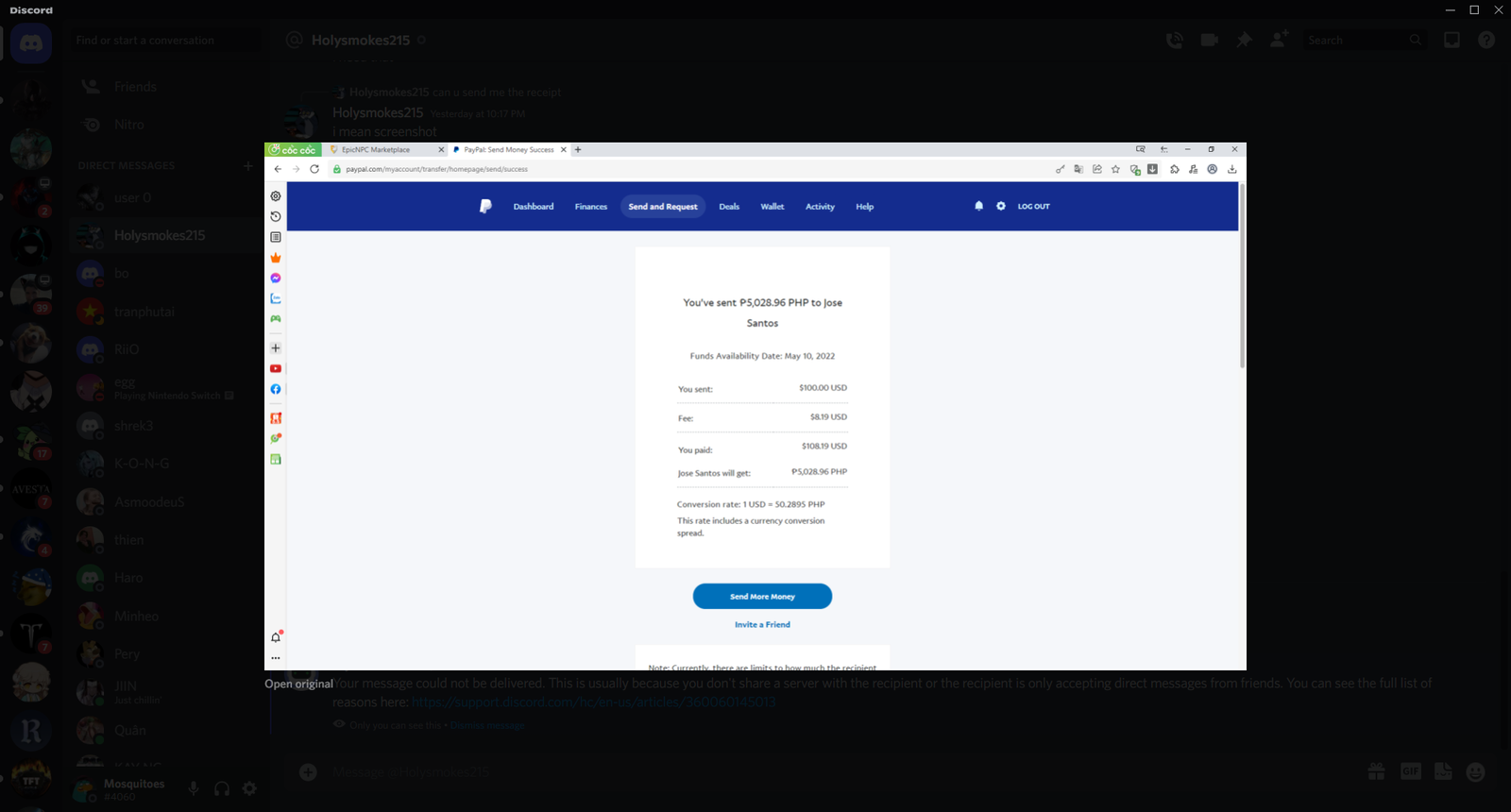1511x812 pixels.
Task: Click PayPal LOG OUT link
Action: click(1033, 207)
